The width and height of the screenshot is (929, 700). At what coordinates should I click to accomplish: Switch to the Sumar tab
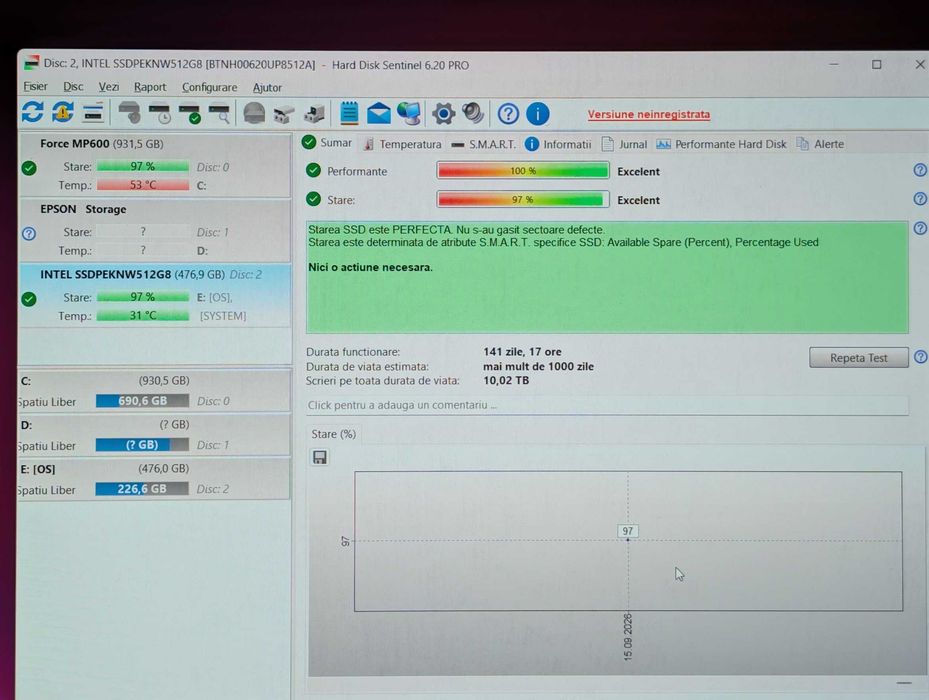[x=327, y=143]
